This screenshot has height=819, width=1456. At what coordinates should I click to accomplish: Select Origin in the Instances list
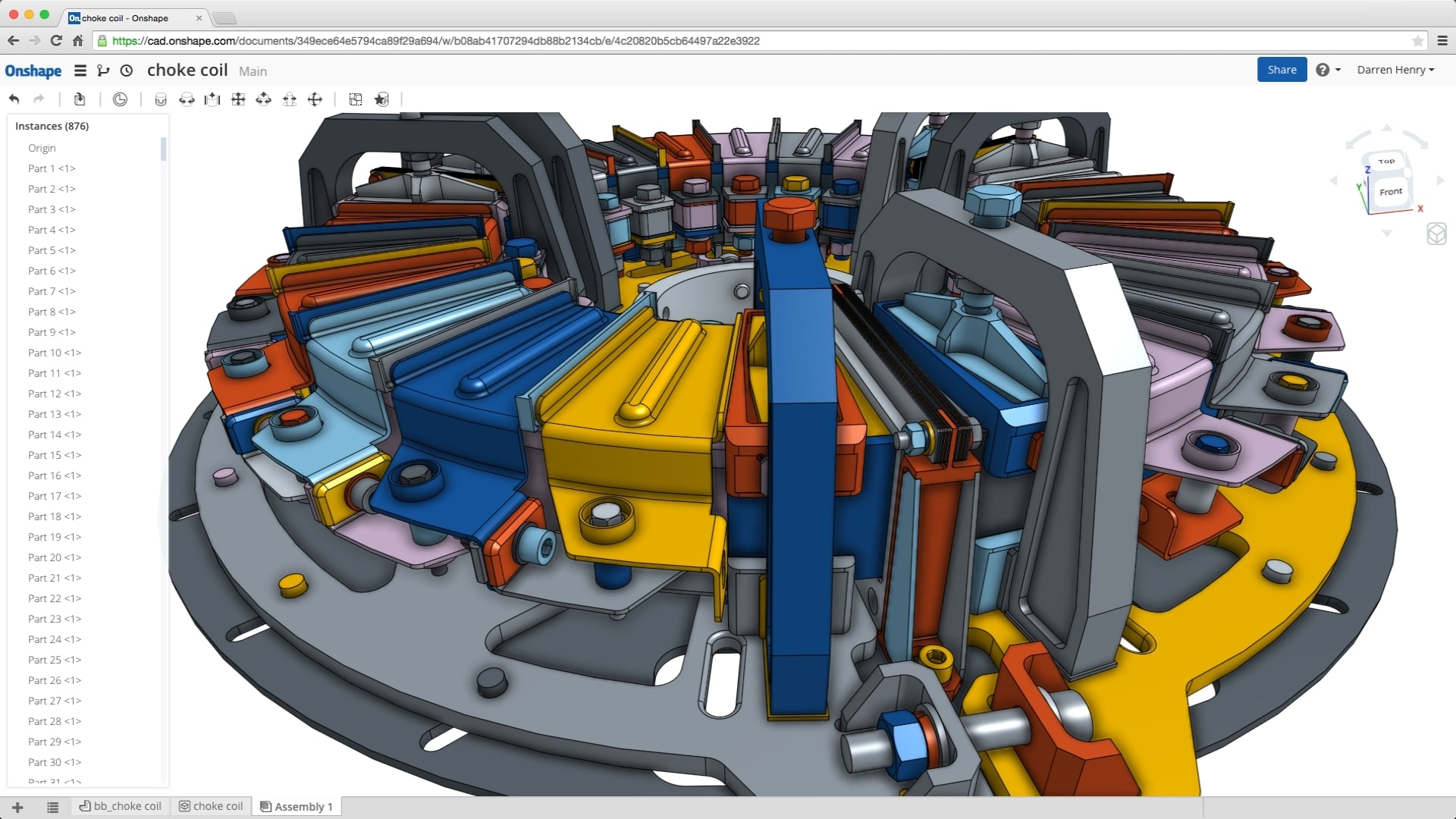pos(42,148)
